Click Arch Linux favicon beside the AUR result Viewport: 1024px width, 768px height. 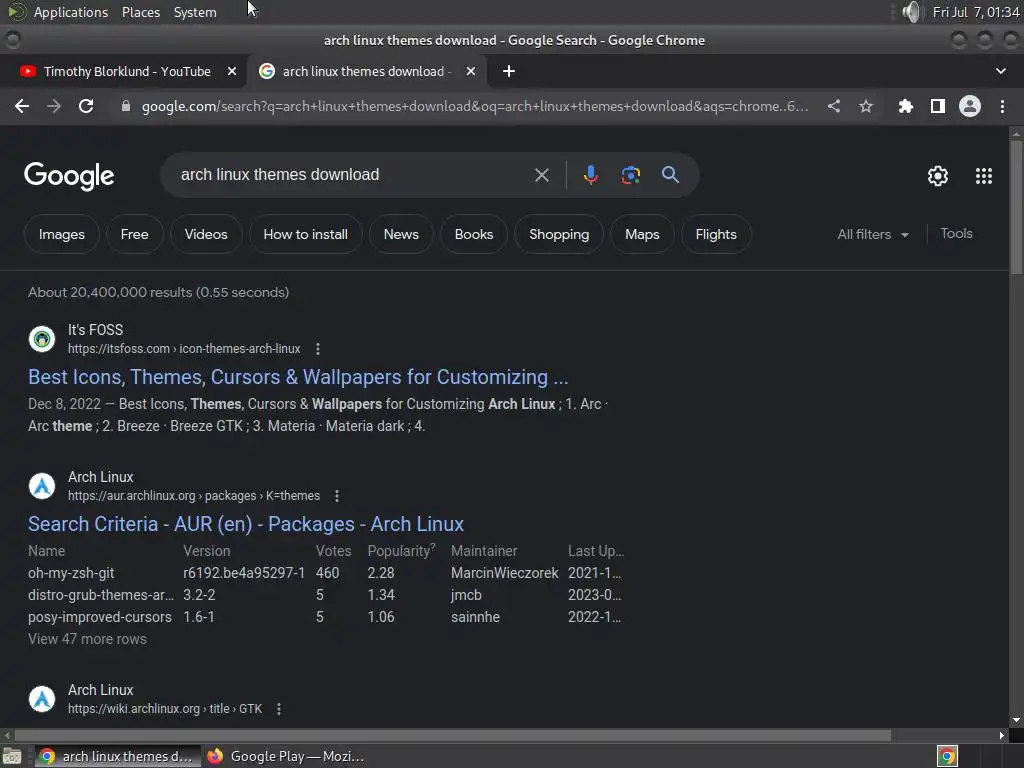click(x=42, y=486)
